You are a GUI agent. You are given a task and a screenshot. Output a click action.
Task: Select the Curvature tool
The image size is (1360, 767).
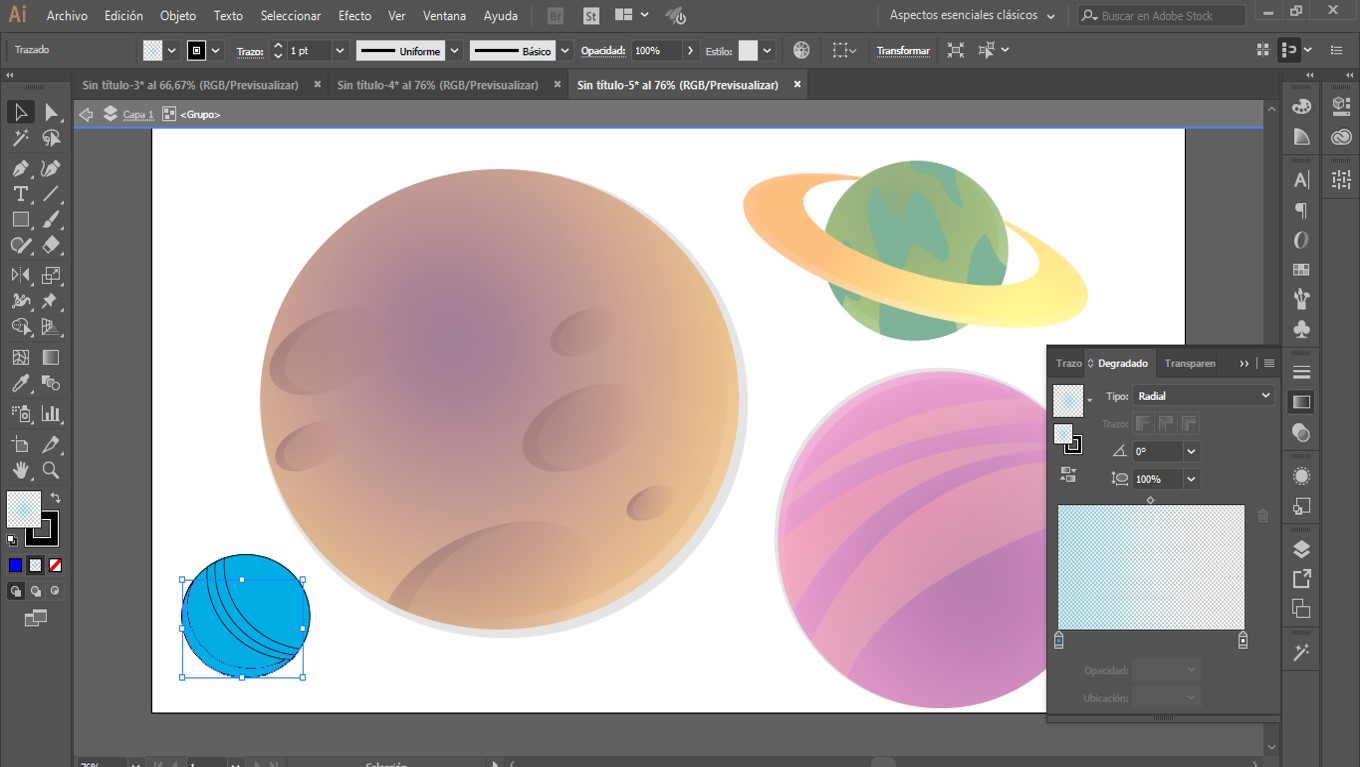(51, 168)
